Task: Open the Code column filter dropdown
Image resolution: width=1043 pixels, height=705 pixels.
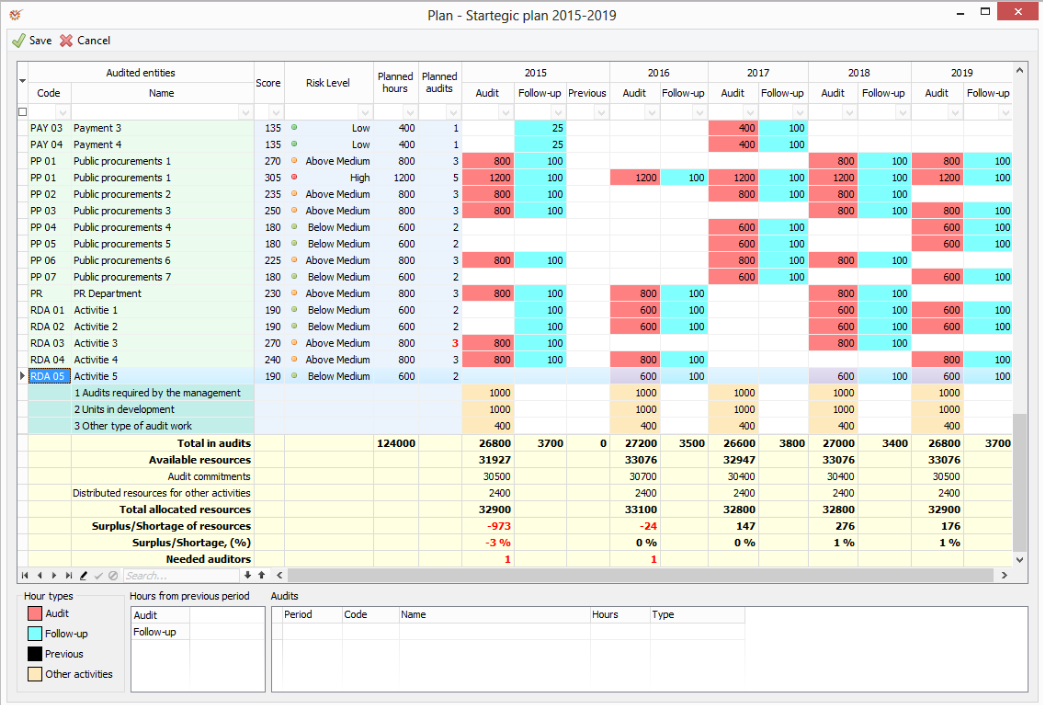Action: (x=63, y=112)
